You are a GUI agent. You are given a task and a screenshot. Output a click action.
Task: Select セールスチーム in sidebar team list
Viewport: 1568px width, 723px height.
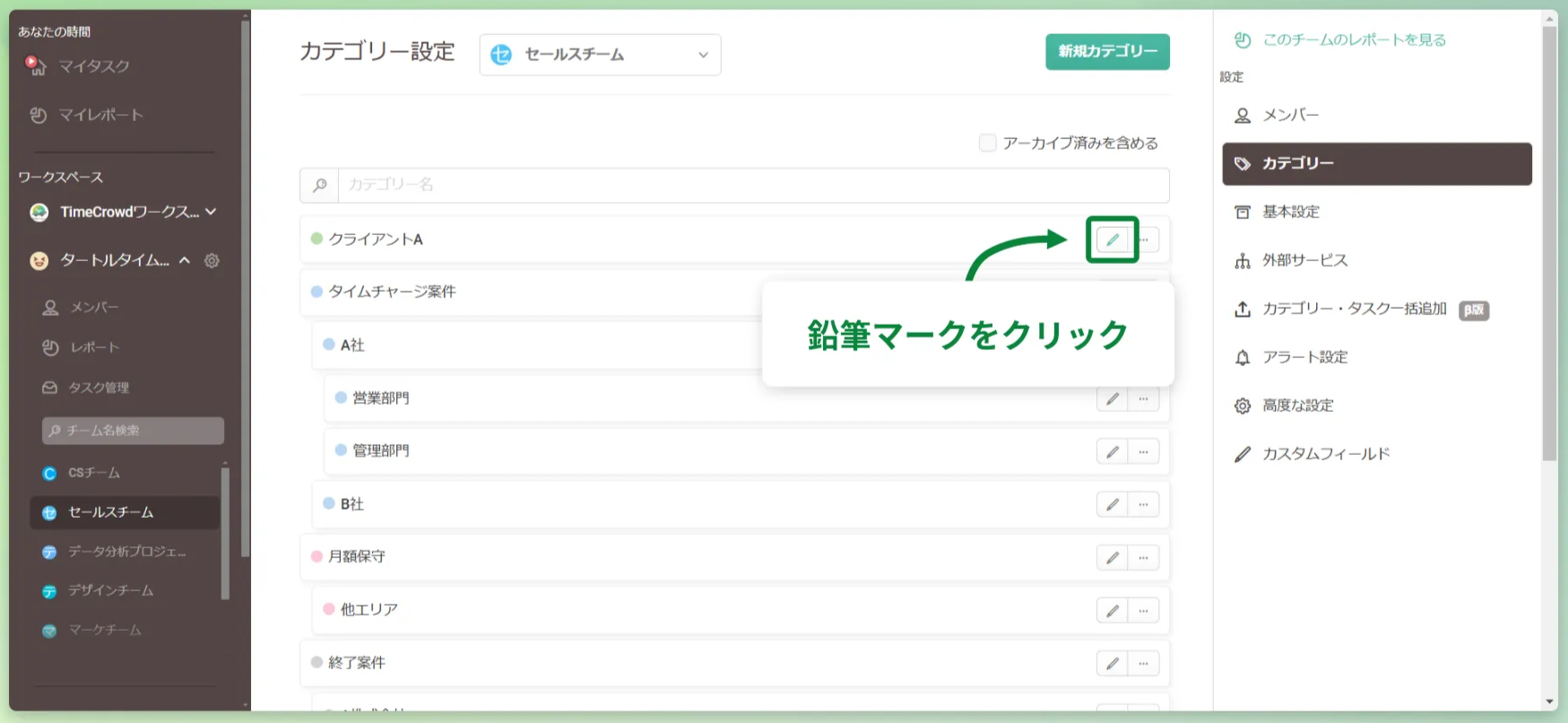click(125, 512)
